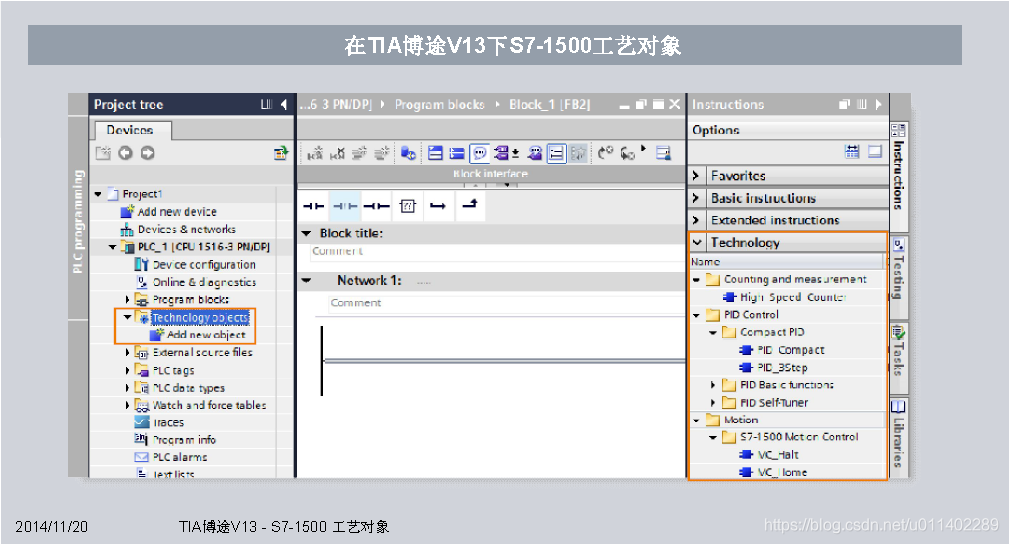This screenshot has height=544, width=1009.
Task: Collapse the Compact PID folder
Action: coord(712,332)
